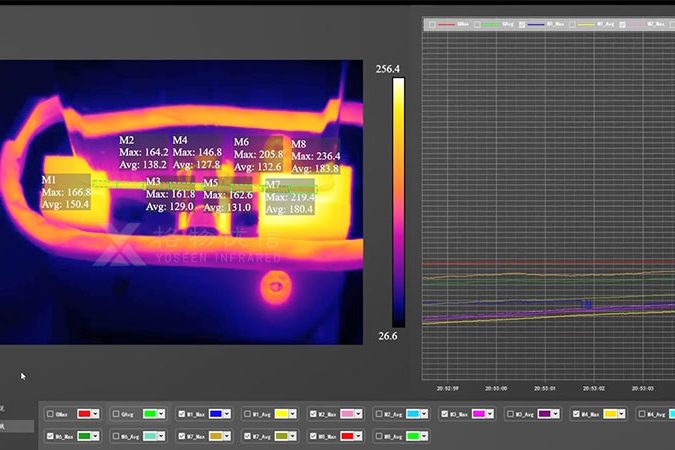Click the temperature color scale bar

(398, 202)
